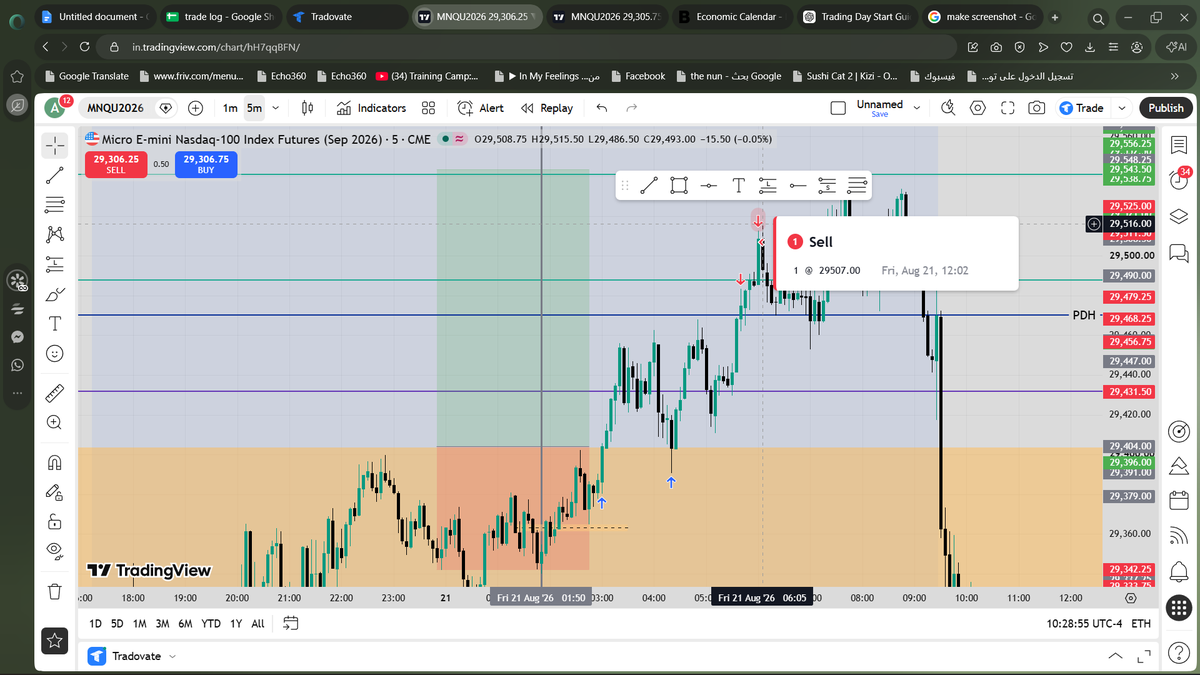Click the blue BUY 29,306.75 button

coord(206,164)
